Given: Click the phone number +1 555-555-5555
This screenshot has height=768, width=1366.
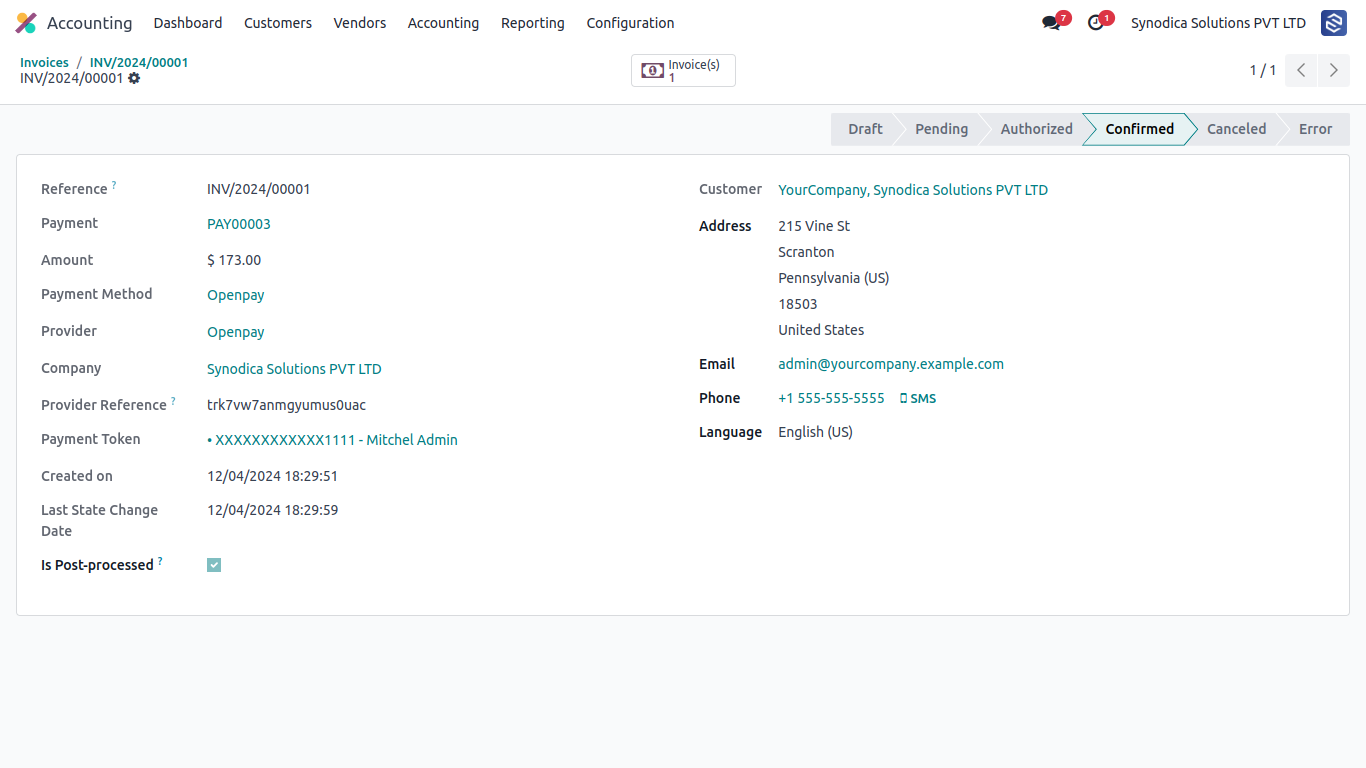Looking at the screenshot, I should (x=831, y=398).
